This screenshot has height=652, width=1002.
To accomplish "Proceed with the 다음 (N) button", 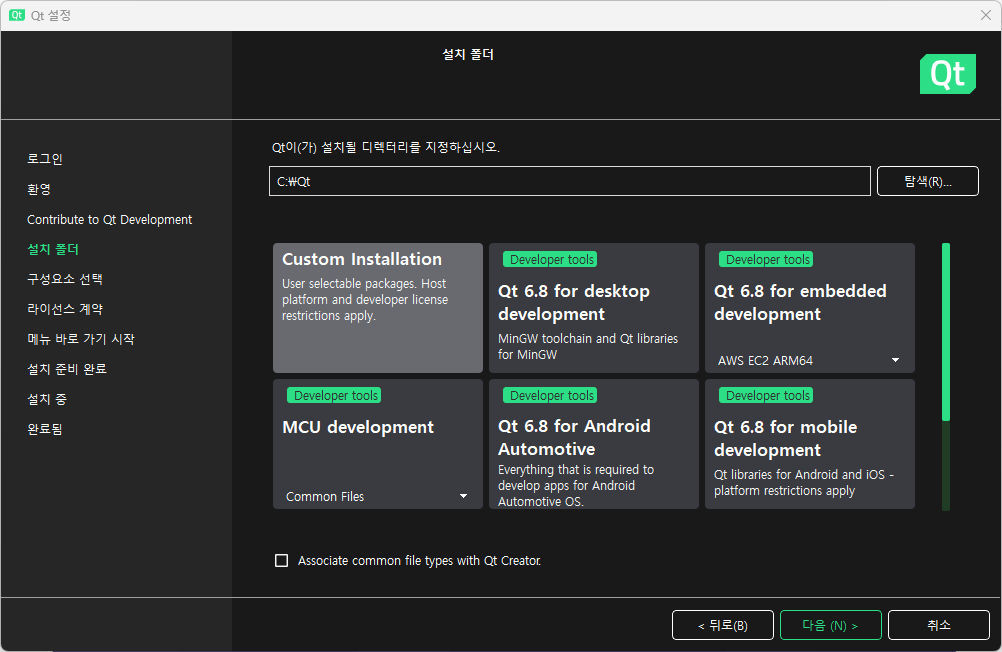I will coord(831,625).
